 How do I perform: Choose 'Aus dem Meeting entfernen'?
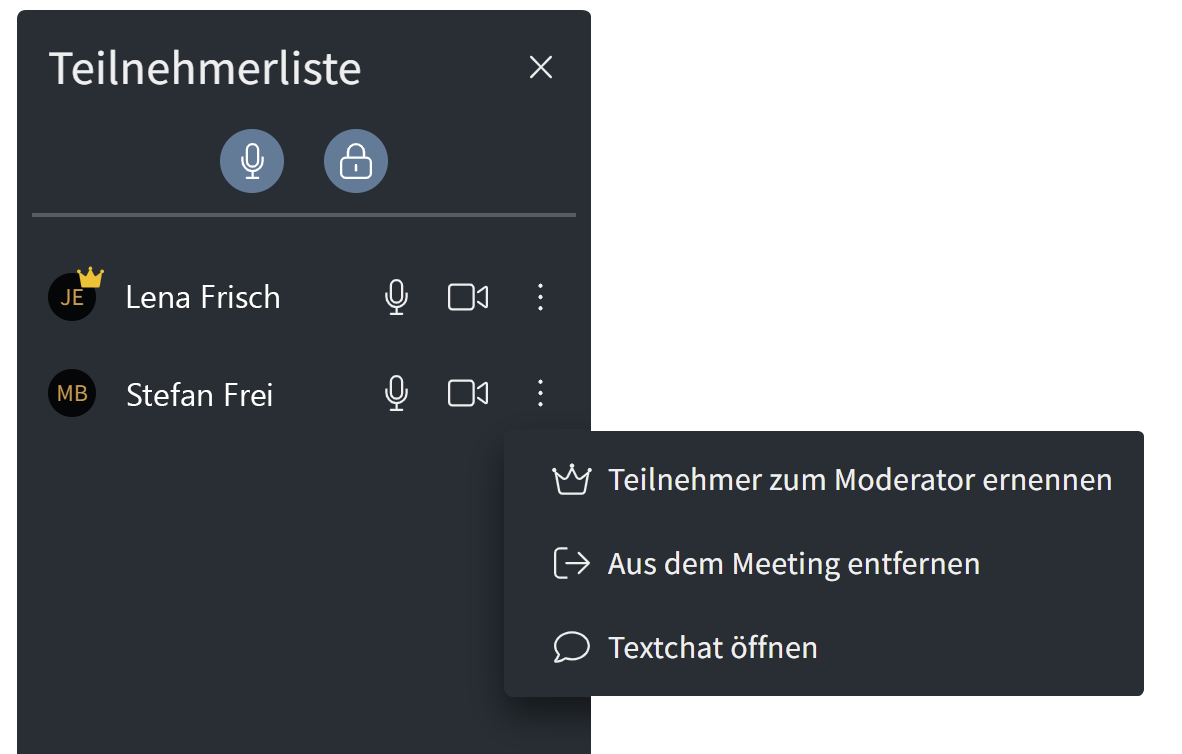tap(793, 564)
